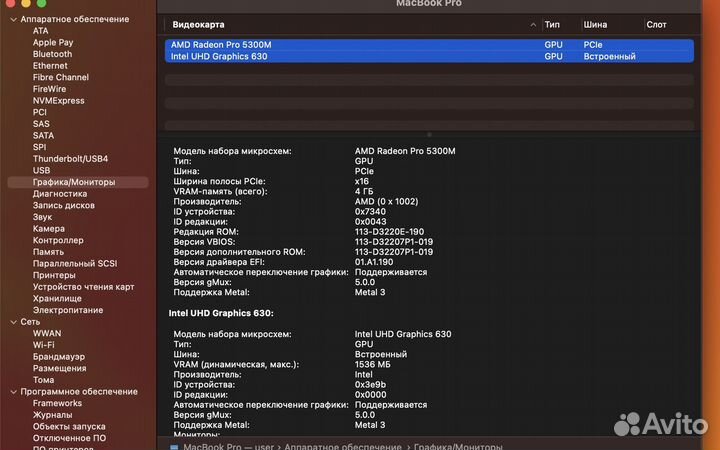Select Журналы in the sidebar
This screenshot has width=720, height=450.
tap(52, 415)
